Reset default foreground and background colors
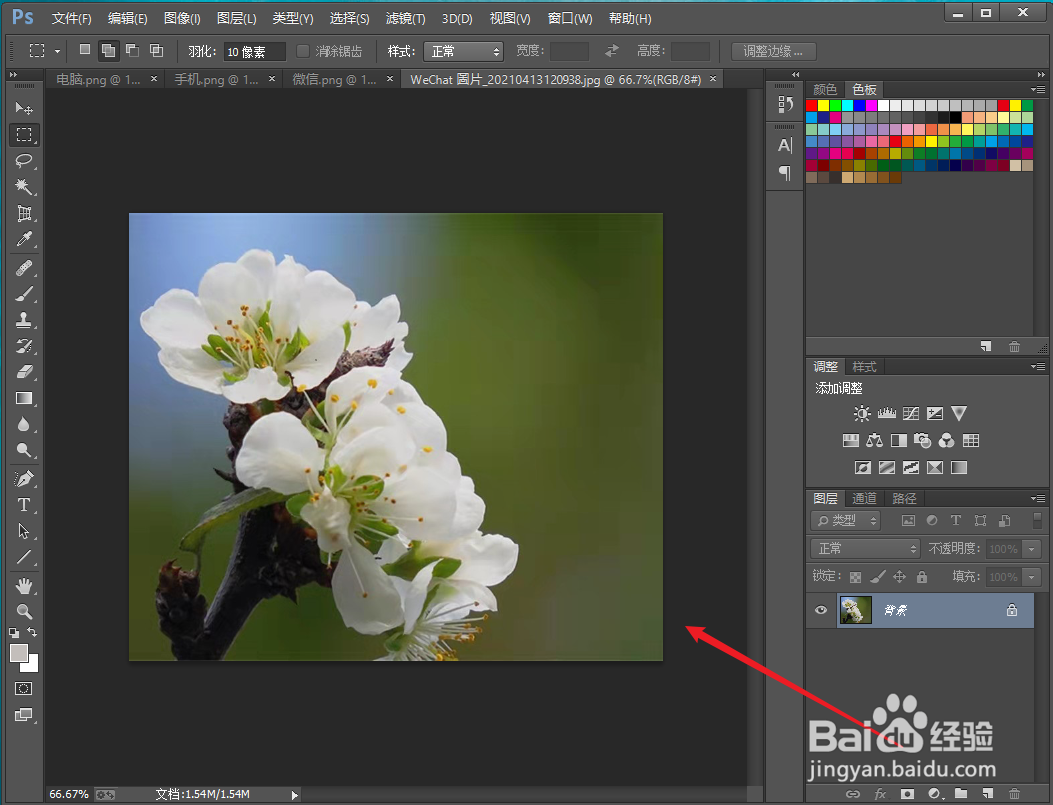1053x805 pixels. click(14, 632)
